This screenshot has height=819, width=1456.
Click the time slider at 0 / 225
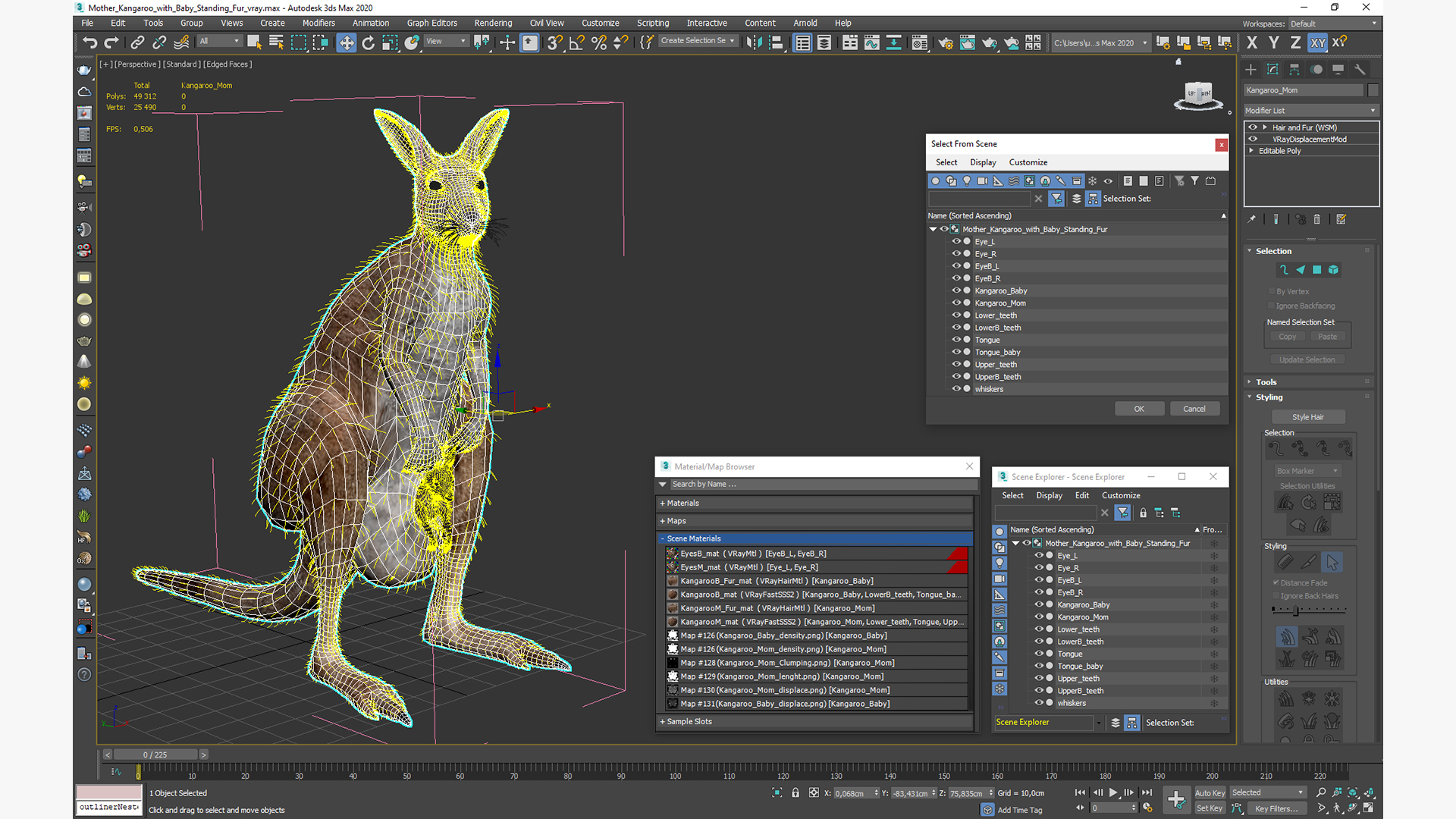point(155,755)
